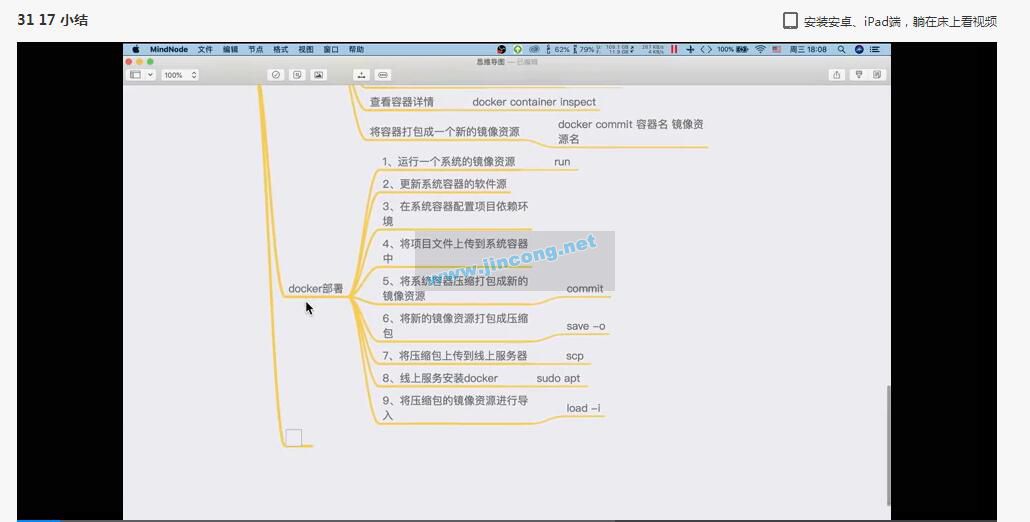Select node 6、将新的镜像资源打包成压缩包

[x=455, y=326]
